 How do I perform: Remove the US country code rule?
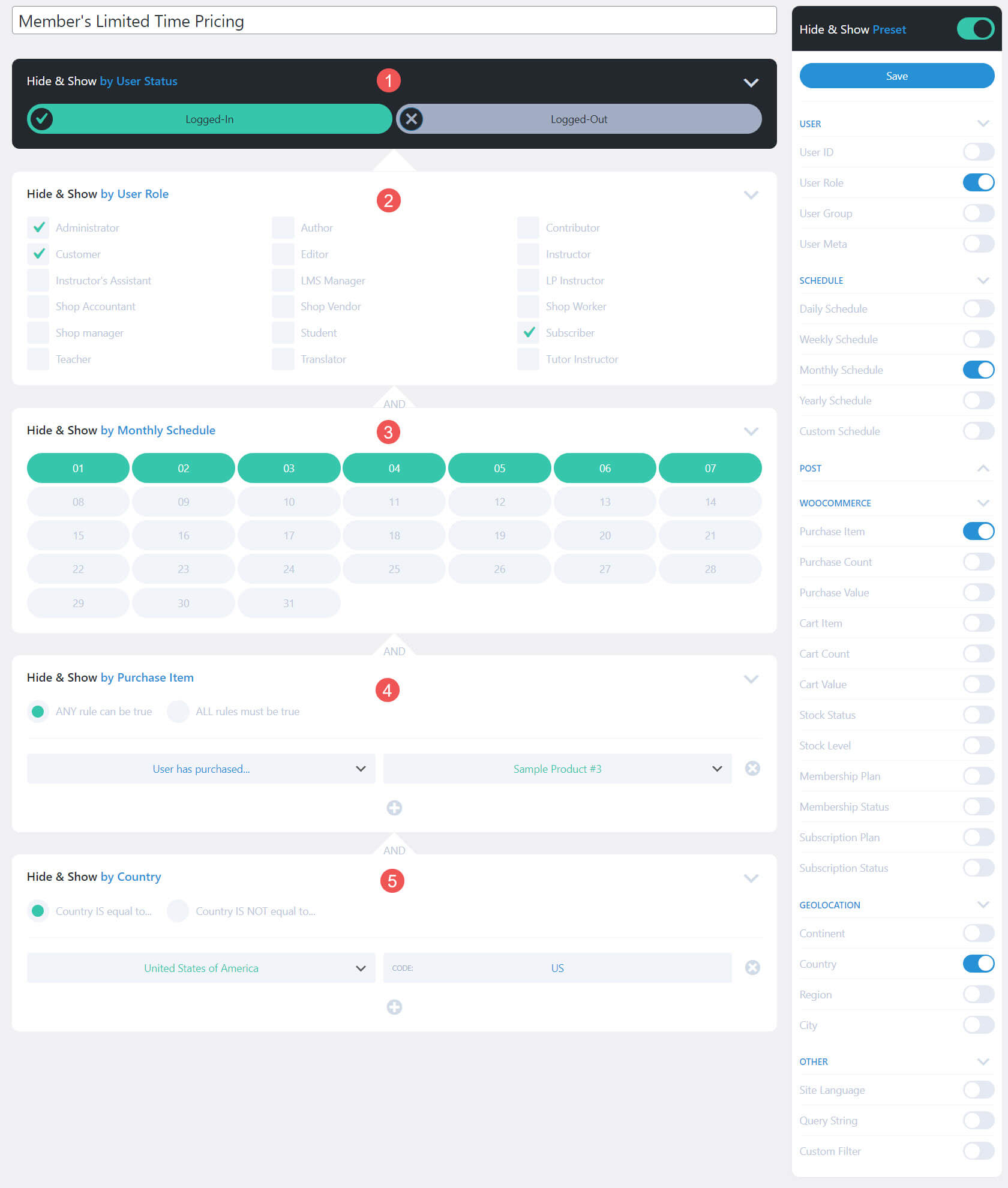[752, 967]
